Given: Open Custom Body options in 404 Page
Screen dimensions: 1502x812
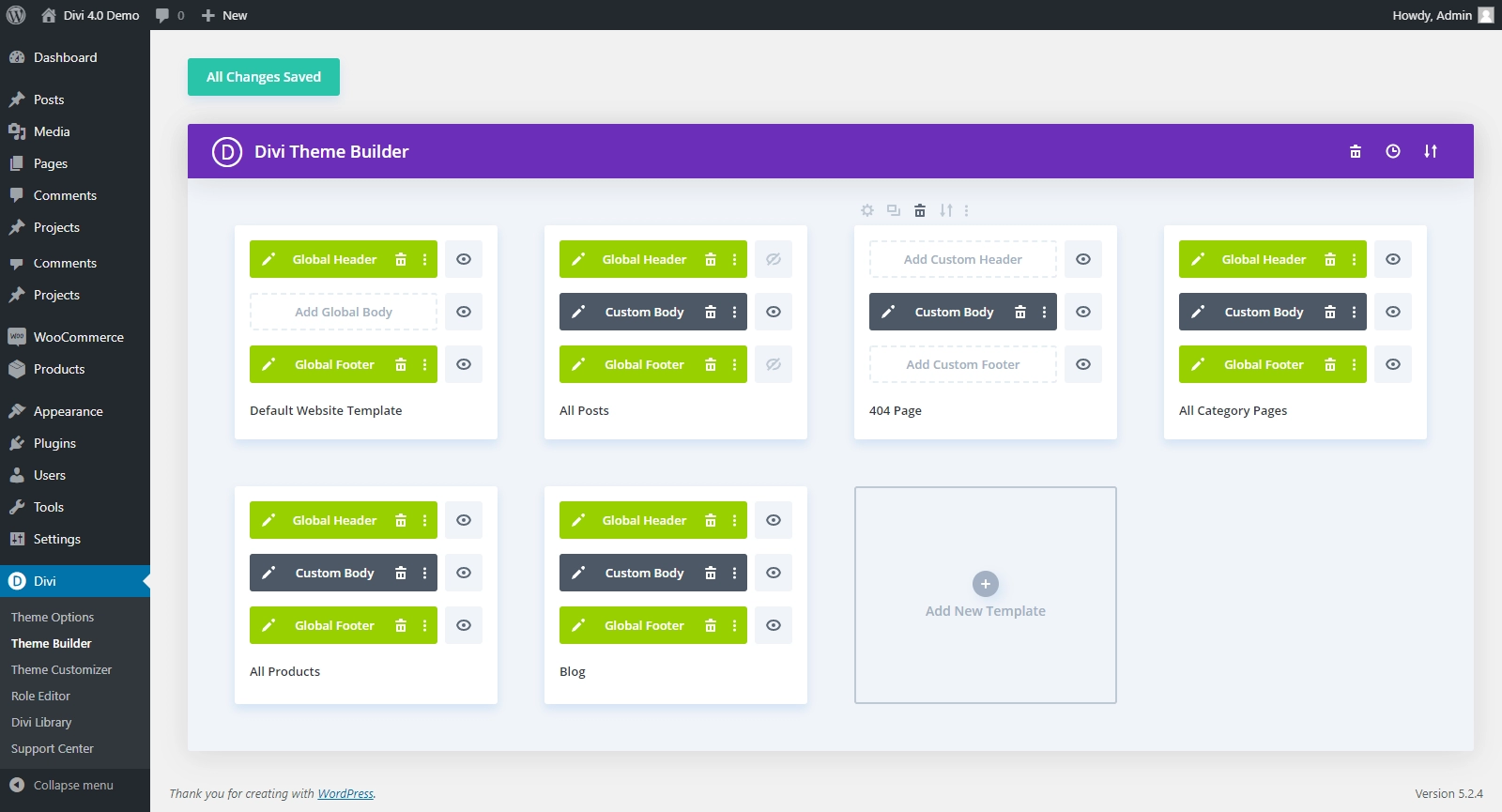Looking at the screenshot, I should tap(1044, 312).
